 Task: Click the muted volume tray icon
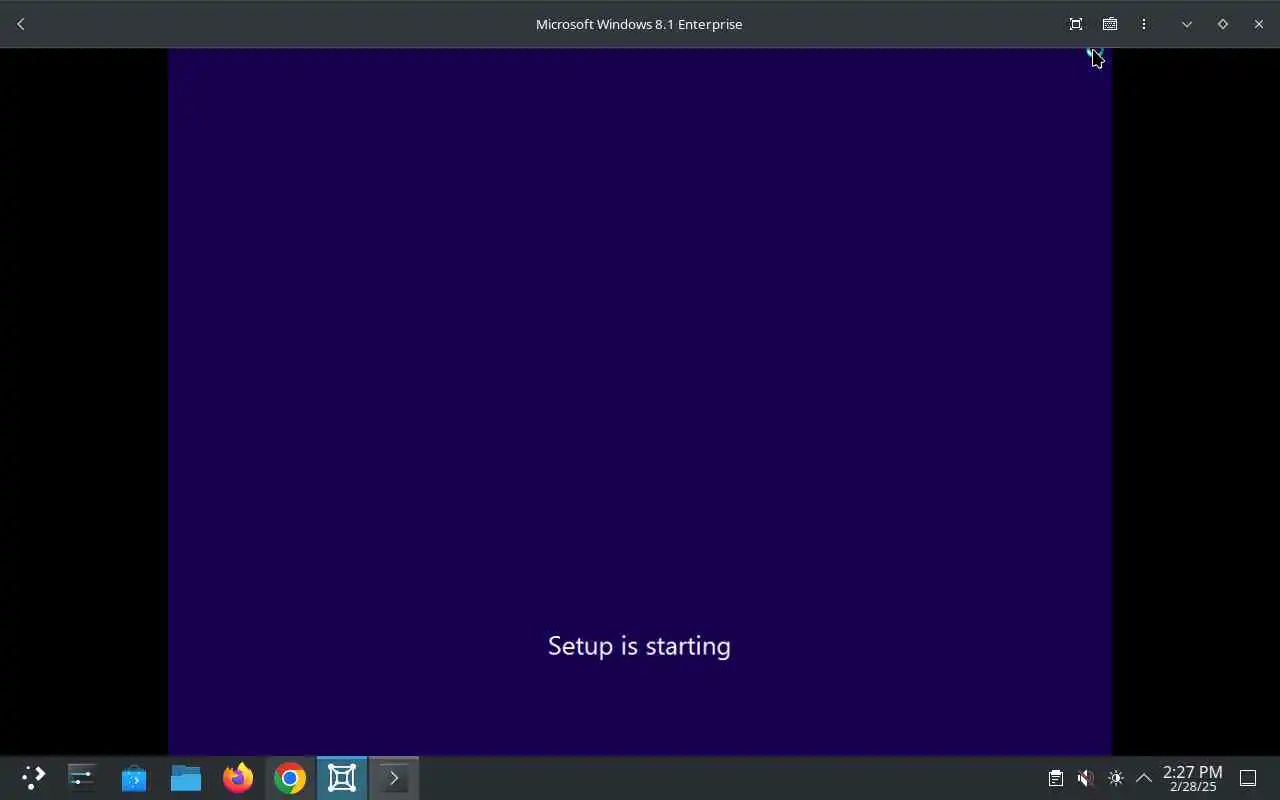(1086, 778)
